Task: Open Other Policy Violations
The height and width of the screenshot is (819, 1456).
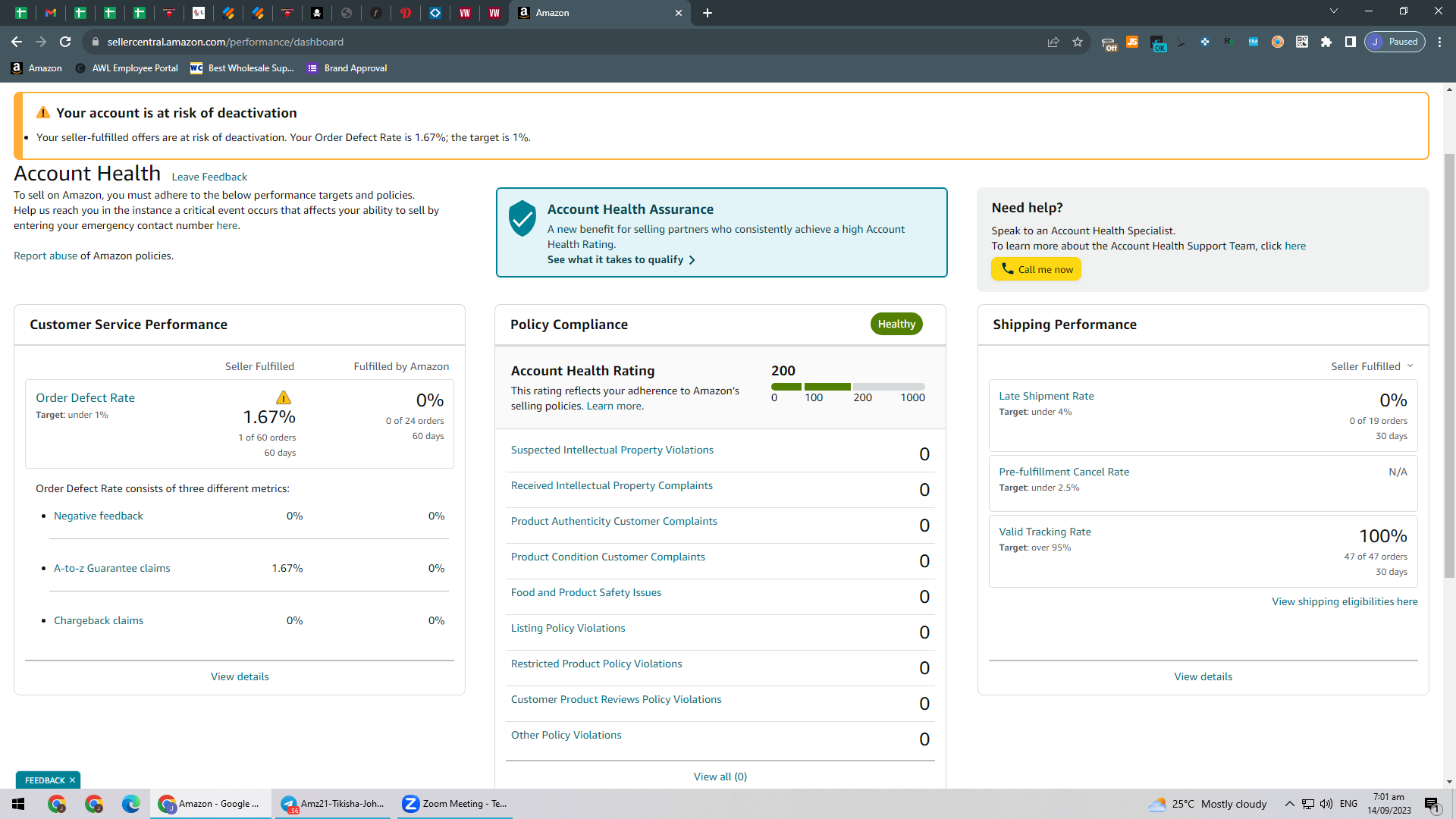Action: [x=566, y=735]
